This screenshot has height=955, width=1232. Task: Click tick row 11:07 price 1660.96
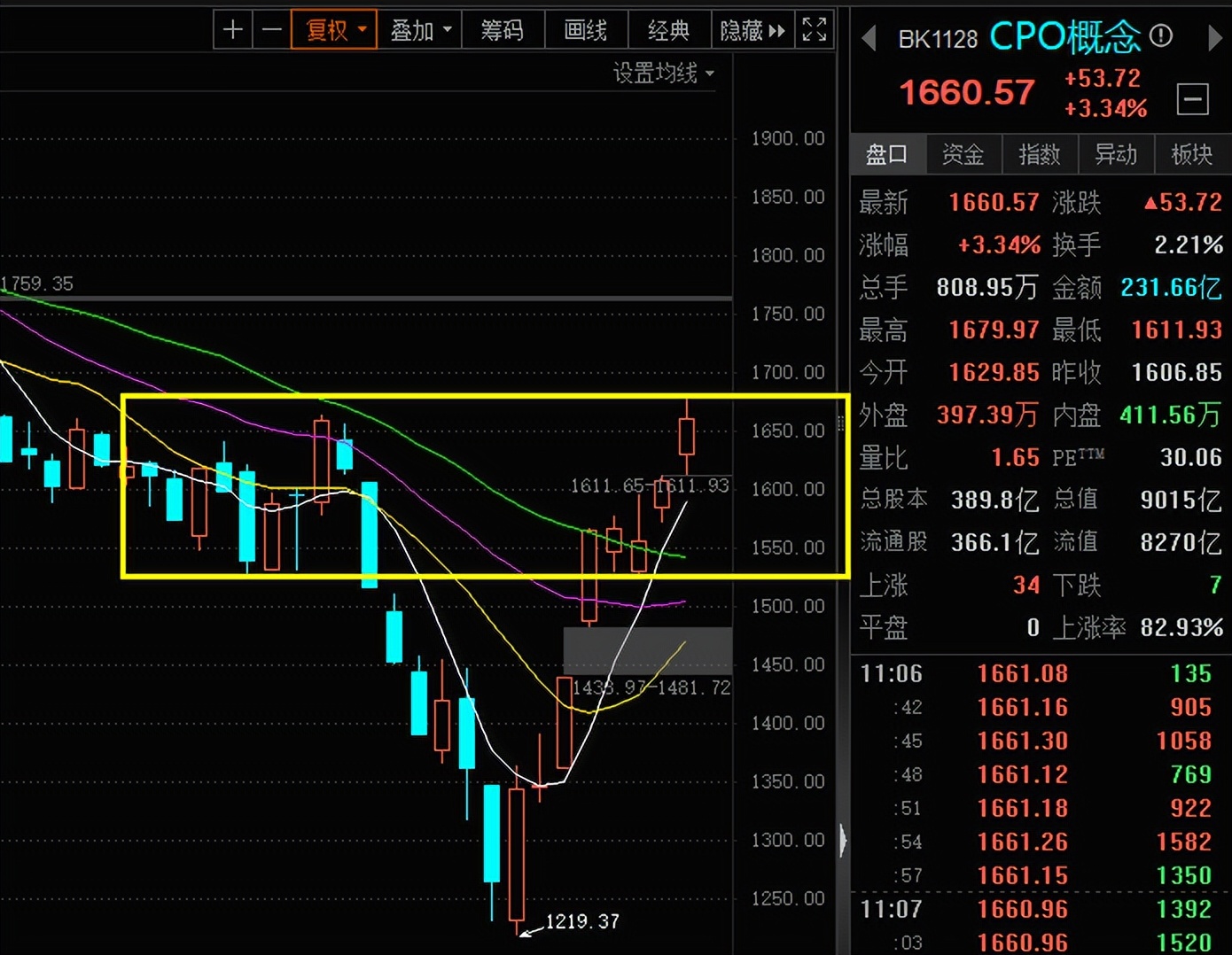tap(1023, 909)
